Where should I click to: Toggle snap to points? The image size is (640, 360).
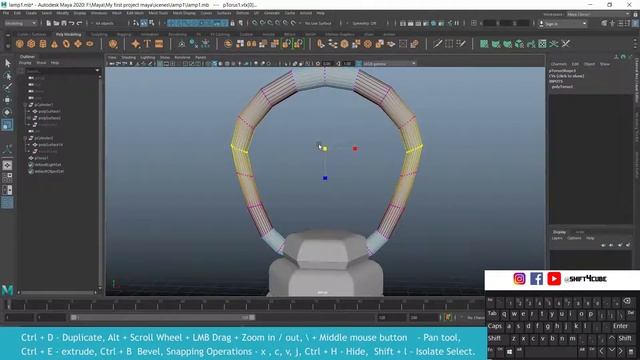coord(270,23)
